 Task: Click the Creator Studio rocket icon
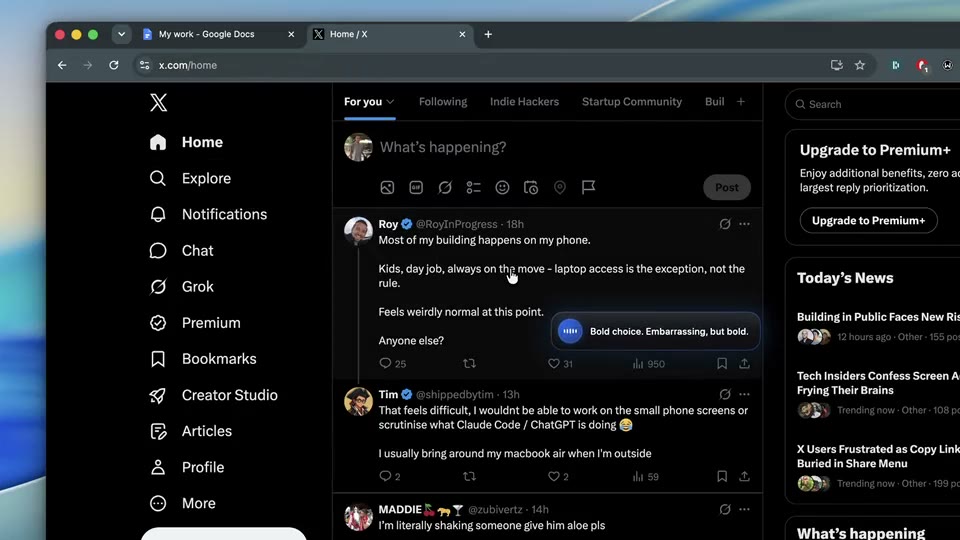(x=158, y=395)
